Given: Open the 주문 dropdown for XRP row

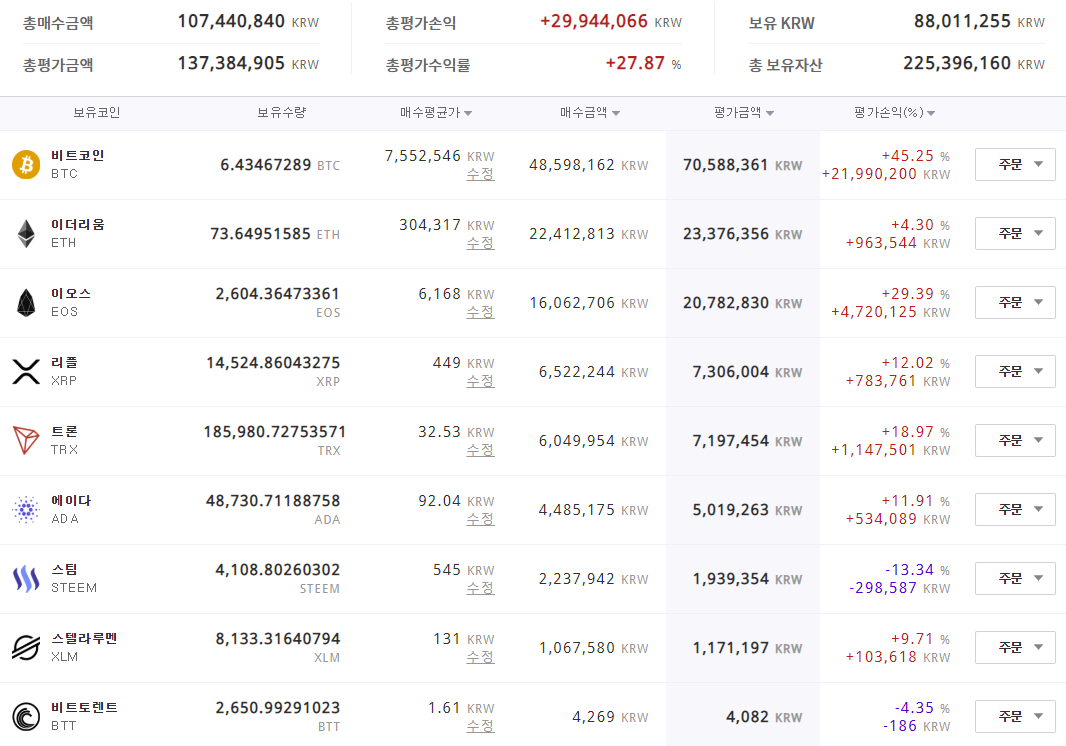Looking at the screenshot, I should (x=1015, y=371).
